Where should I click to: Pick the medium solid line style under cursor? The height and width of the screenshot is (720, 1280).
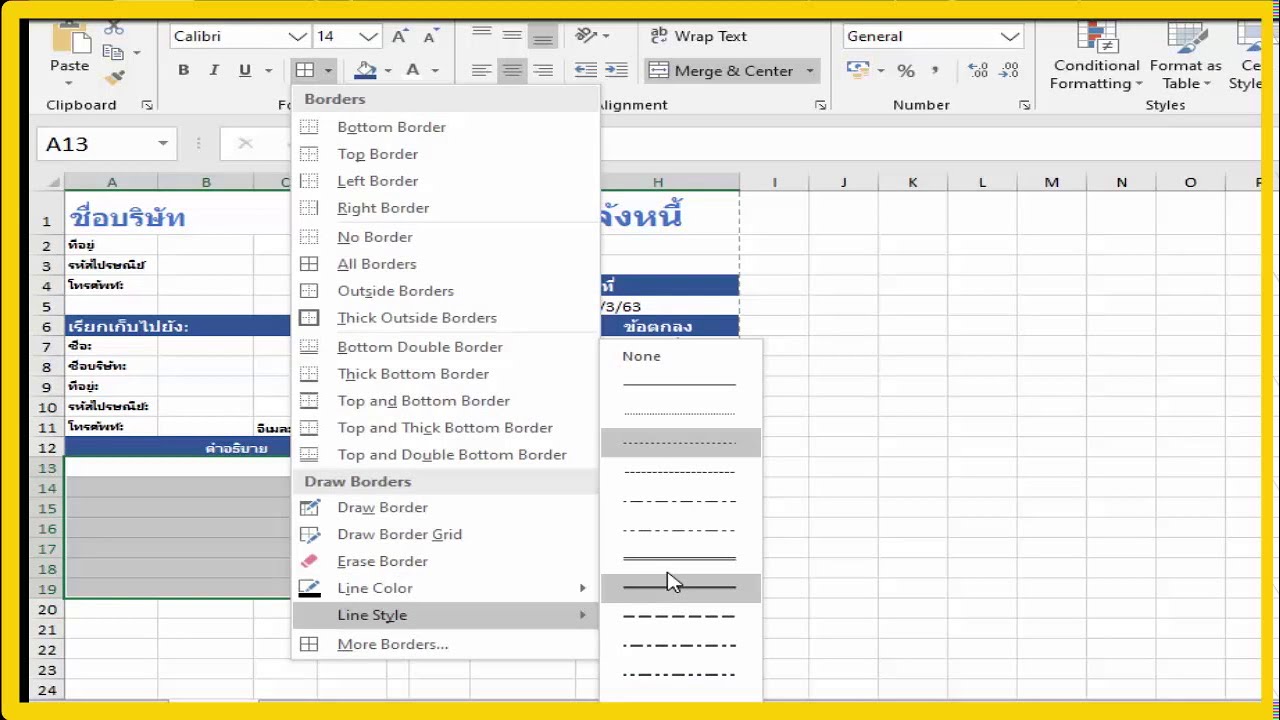[680, 587]
